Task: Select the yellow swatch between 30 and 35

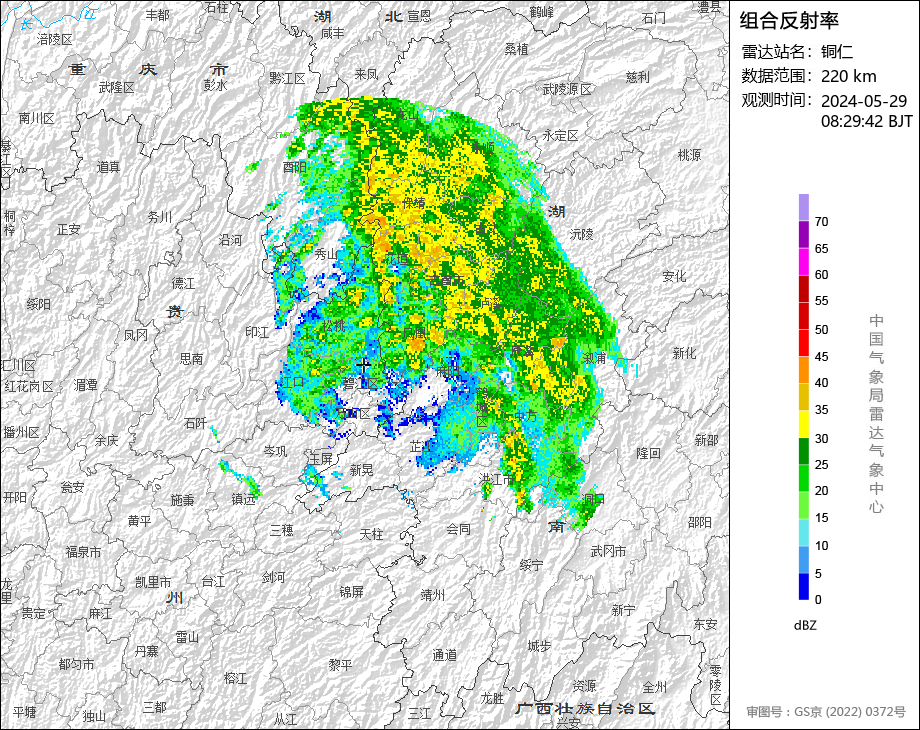Action: (804, 424)
